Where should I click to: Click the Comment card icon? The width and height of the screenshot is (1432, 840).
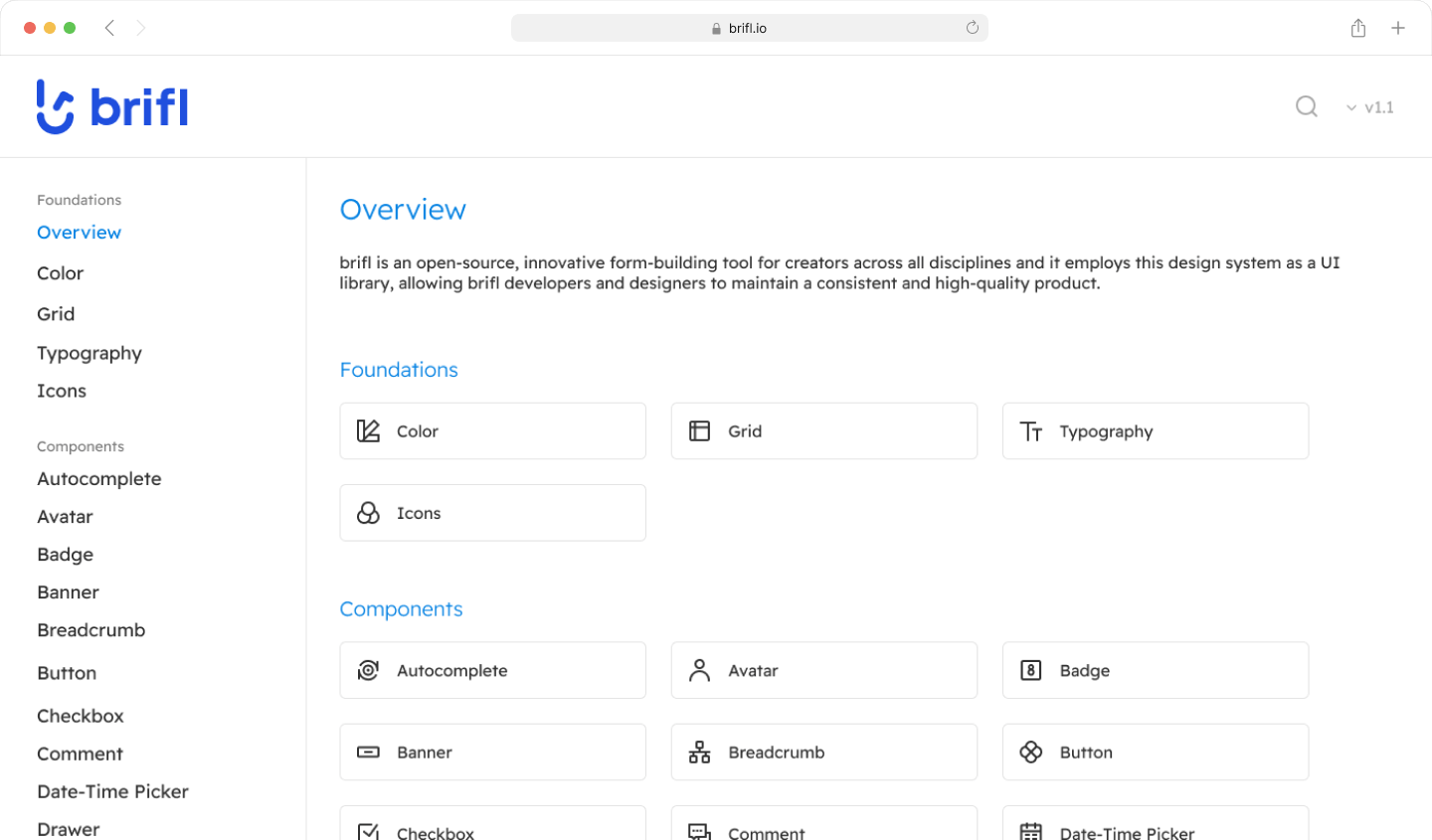point(700,831)
